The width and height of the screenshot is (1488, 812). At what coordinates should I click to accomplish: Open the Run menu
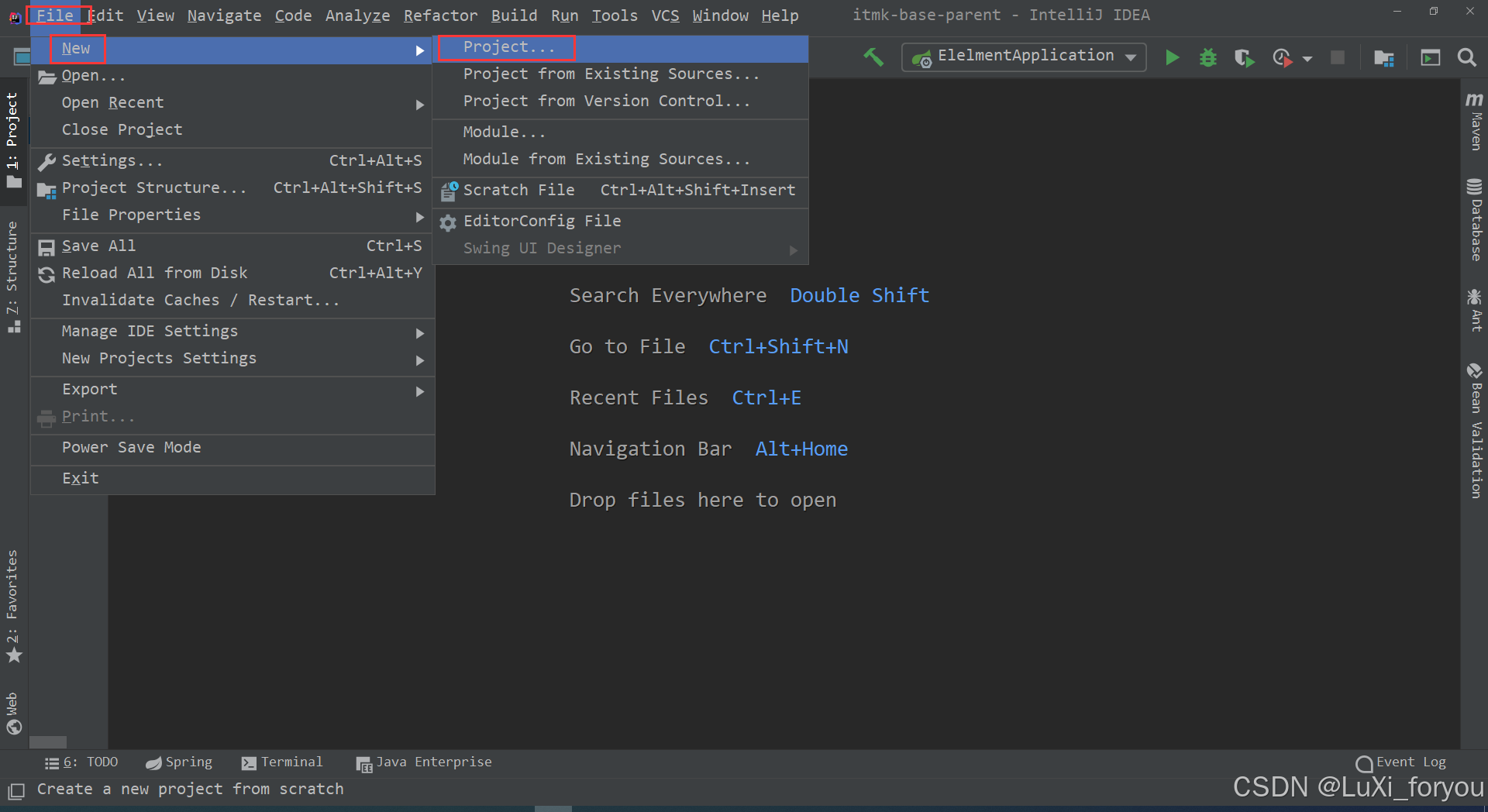click(x=564, y=15)
